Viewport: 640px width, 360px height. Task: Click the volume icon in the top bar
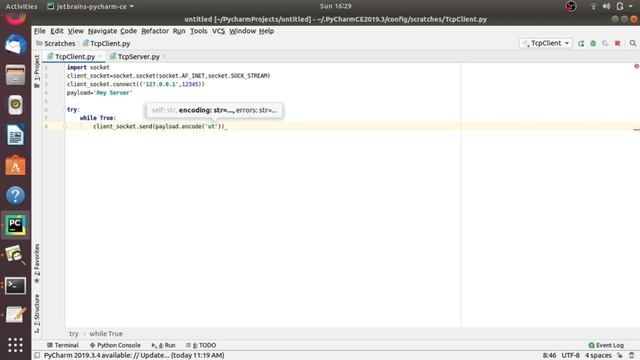[607, 6]
